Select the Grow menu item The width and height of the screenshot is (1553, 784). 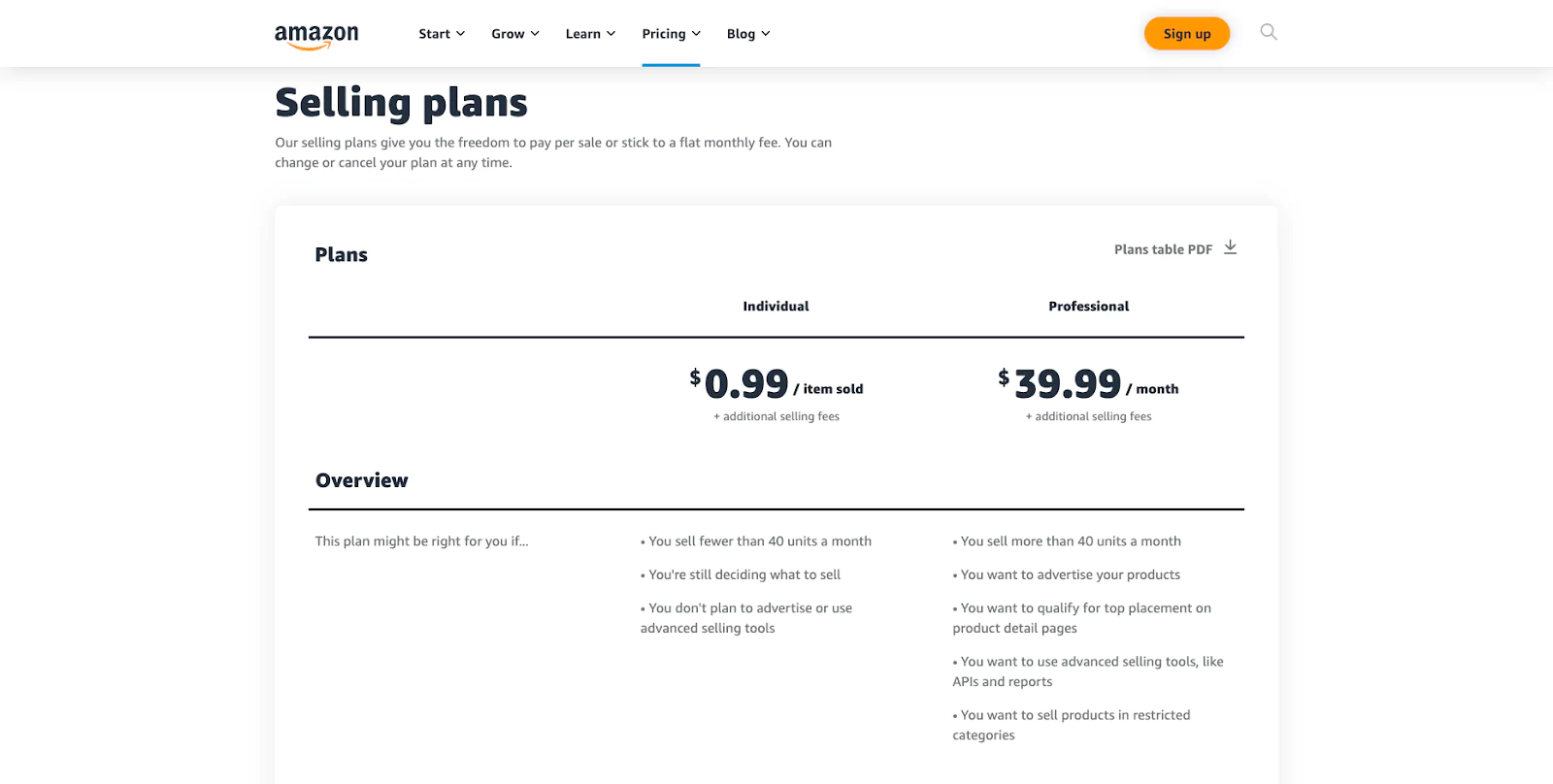[x=508, y=33]
